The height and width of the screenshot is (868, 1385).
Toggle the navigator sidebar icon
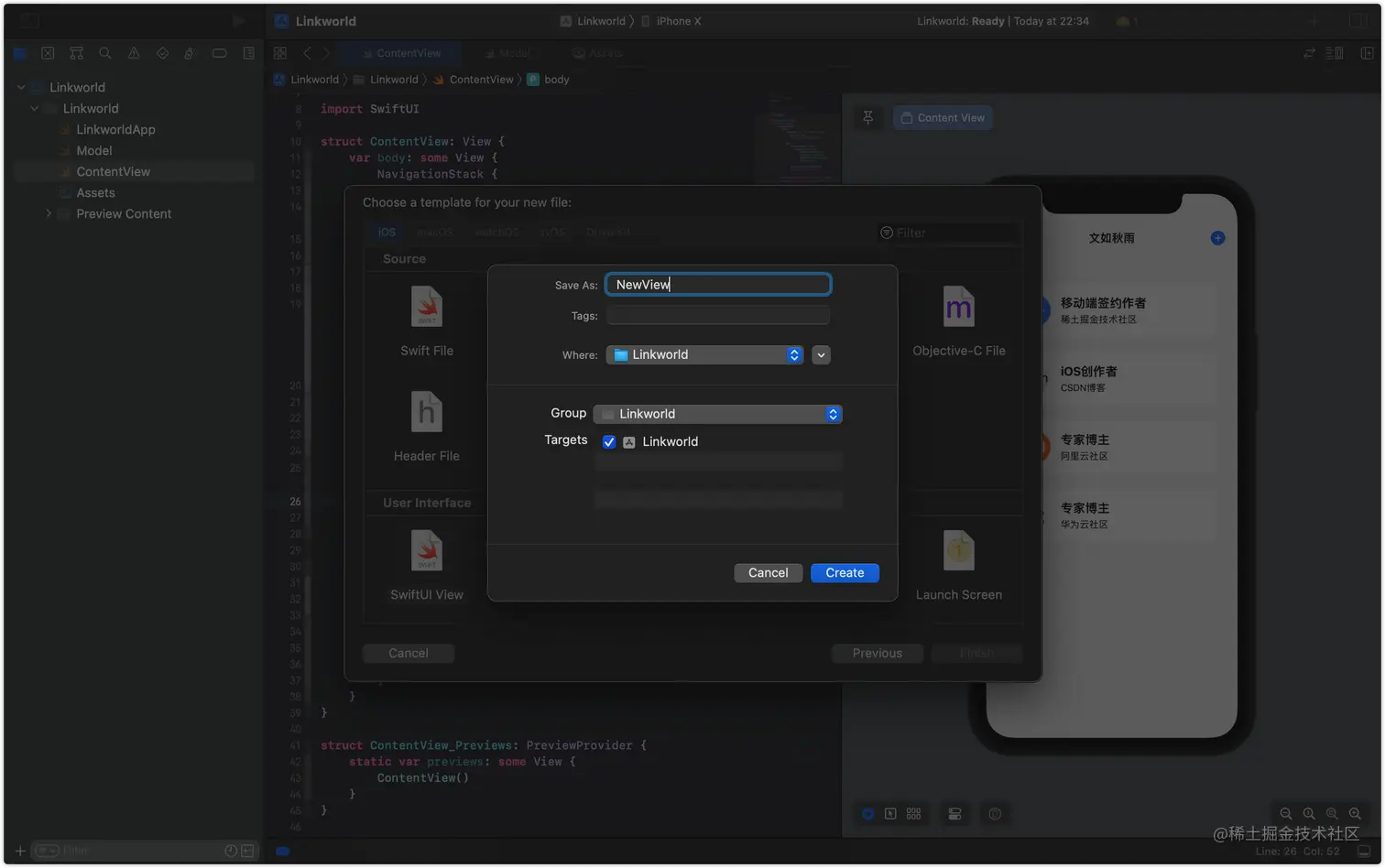click(30, 20)
